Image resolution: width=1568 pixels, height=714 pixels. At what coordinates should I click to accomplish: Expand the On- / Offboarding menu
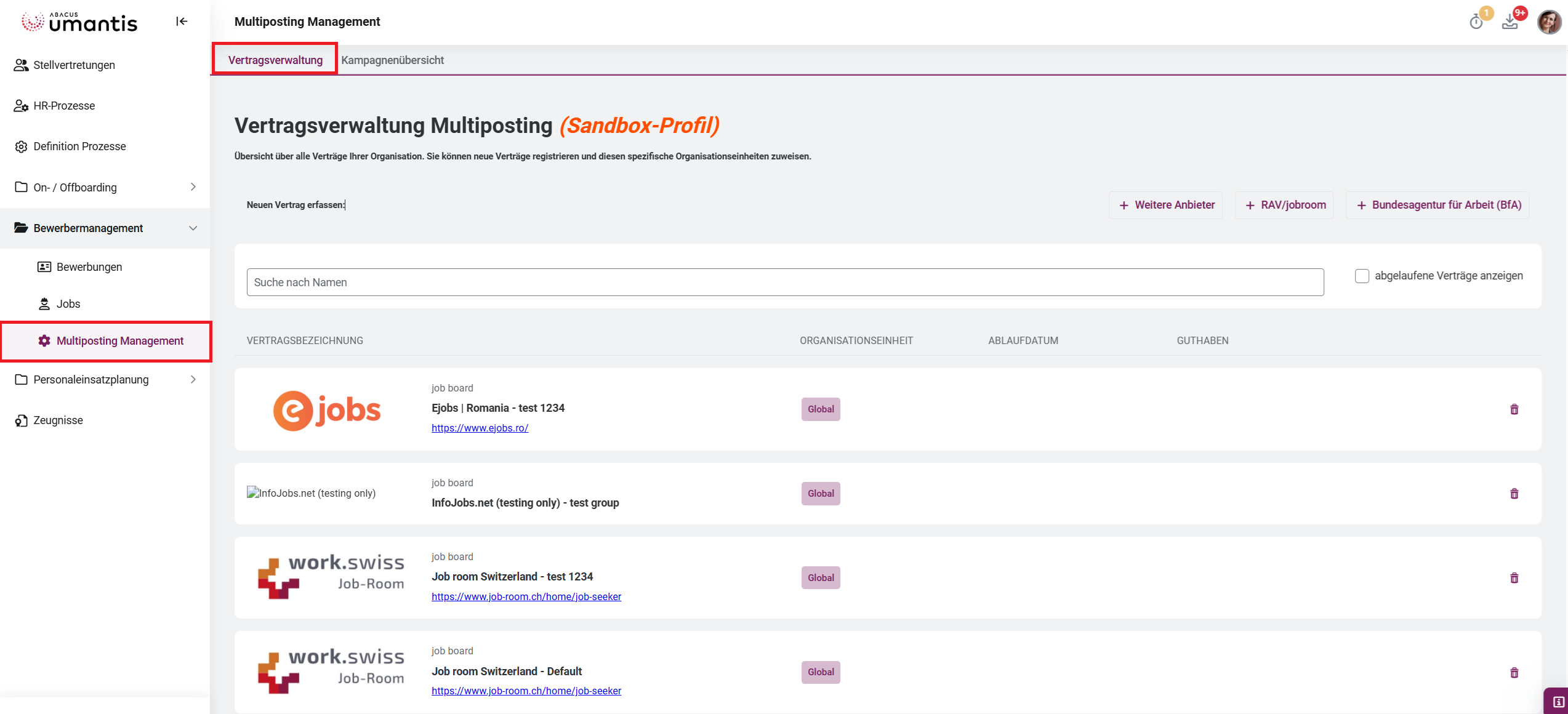coord(193,187)
